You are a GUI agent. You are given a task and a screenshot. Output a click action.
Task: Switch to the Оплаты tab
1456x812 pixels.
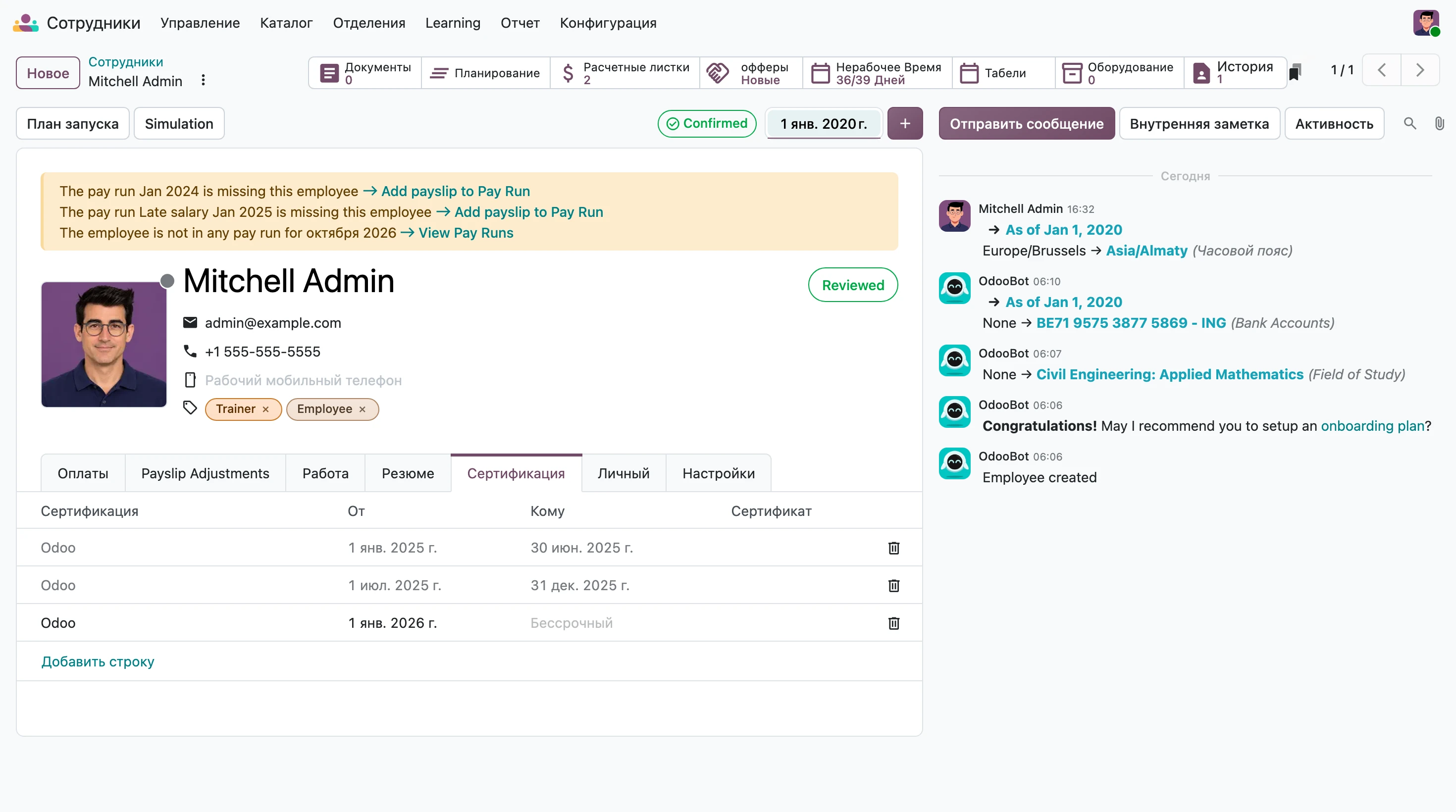(83, 473)
